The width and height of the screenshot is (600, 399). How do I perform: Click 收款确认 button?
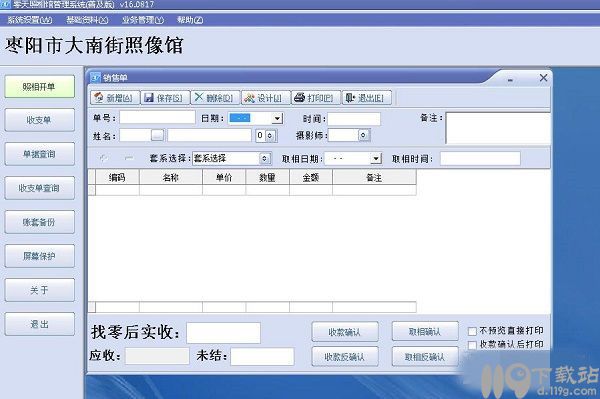click(x=345, y=332)
